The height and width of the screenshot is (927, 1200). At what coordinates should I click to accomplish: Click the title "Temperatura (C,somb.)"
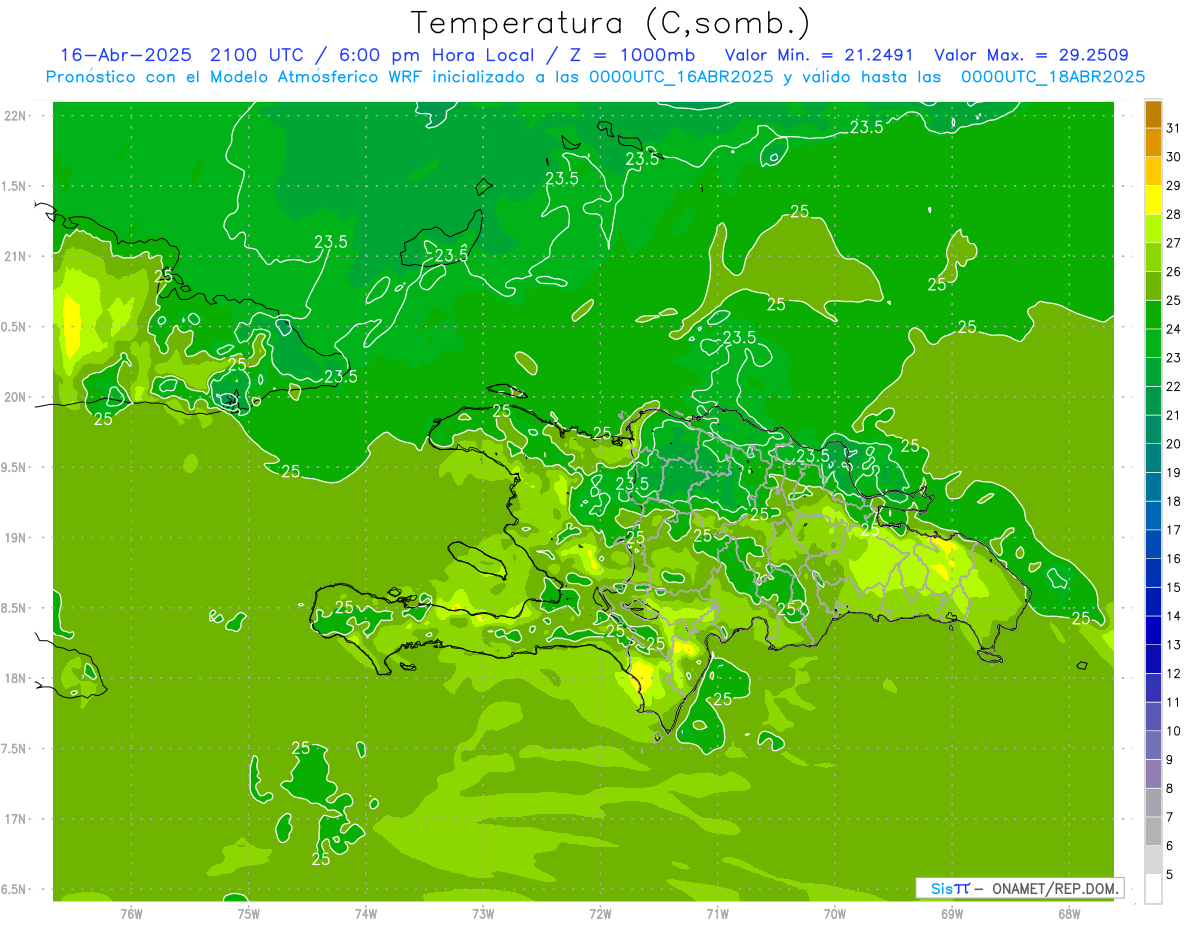pos(611,23)
